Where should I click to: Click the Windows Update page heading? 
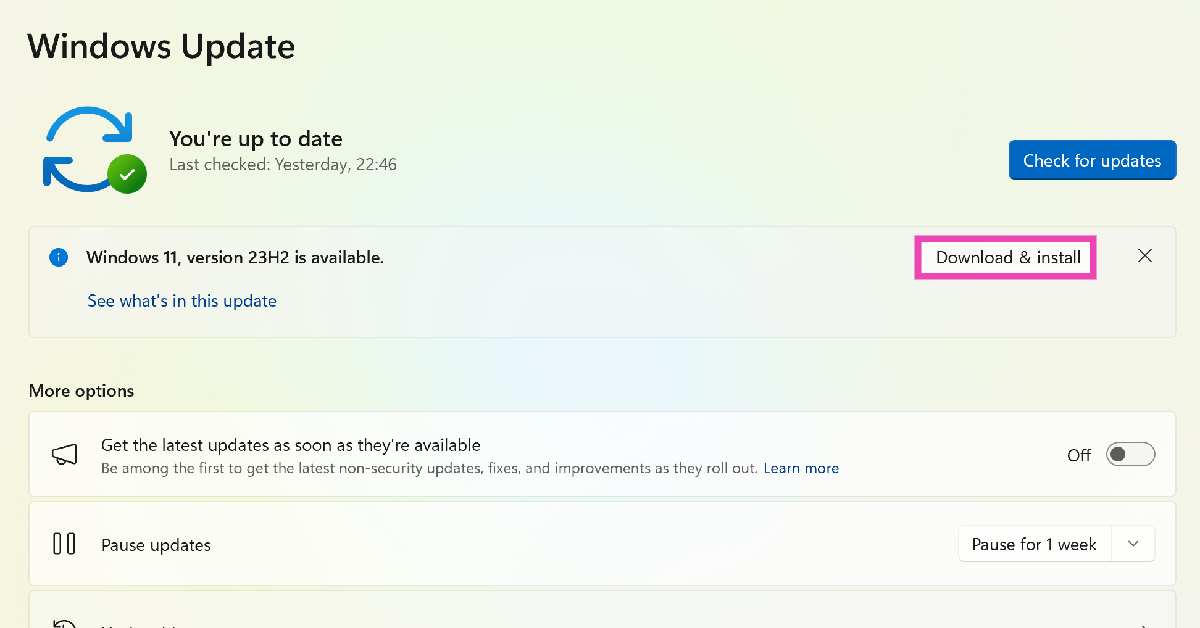161,46
